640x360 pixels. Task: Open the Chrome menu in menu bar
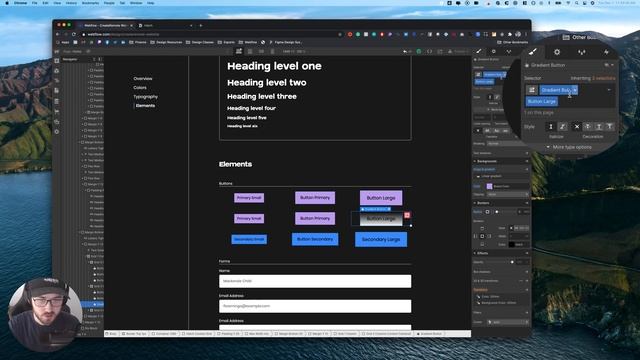20,3
